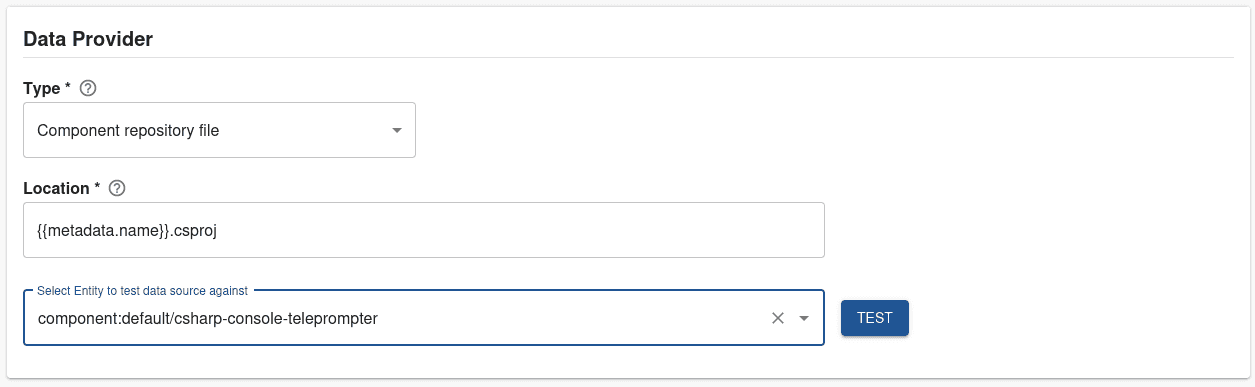Click the required asterisk next to Location
This screenshot has height=387, width=1255.
pos(98,187)
